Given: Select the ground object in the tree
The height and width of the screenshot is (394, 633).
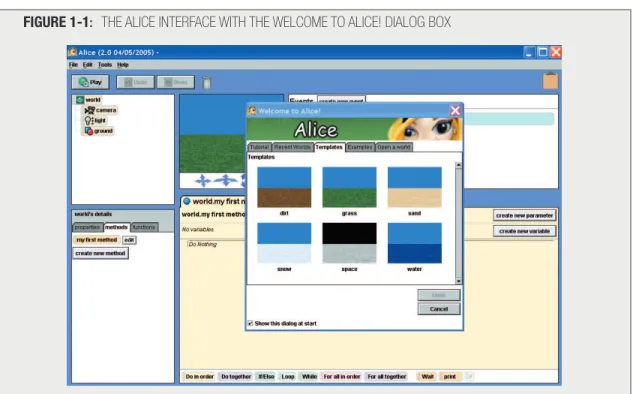Looking at the screenshot, I should pyautogui.click(x=99, y=131).
